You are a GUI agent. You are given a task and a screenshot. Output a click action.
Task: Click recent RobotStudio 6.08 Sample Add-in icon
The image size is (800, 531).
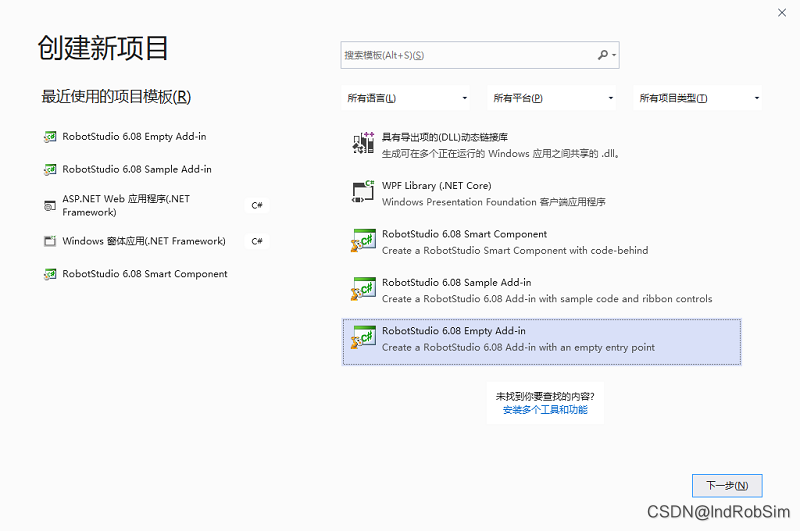pos(49,169)
